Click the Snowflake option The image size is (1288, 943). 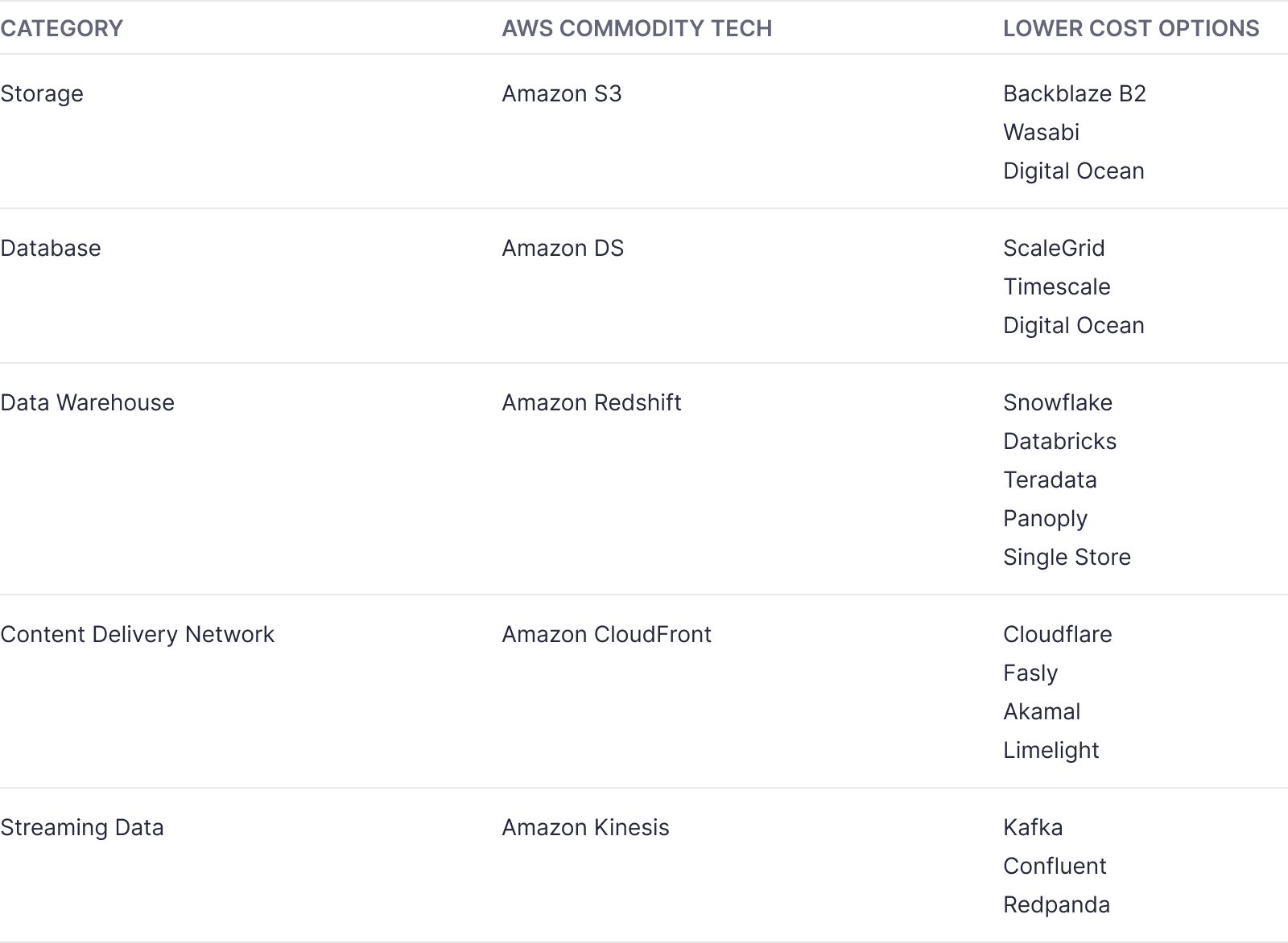[1058, 402]
